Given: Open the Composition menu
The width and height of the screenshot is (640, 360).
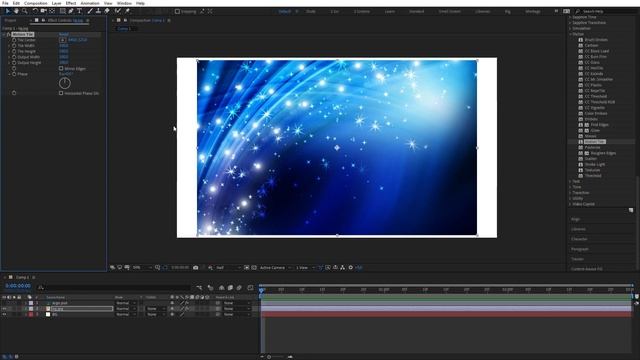Looking at the screenshot, I should pos(36,3).
